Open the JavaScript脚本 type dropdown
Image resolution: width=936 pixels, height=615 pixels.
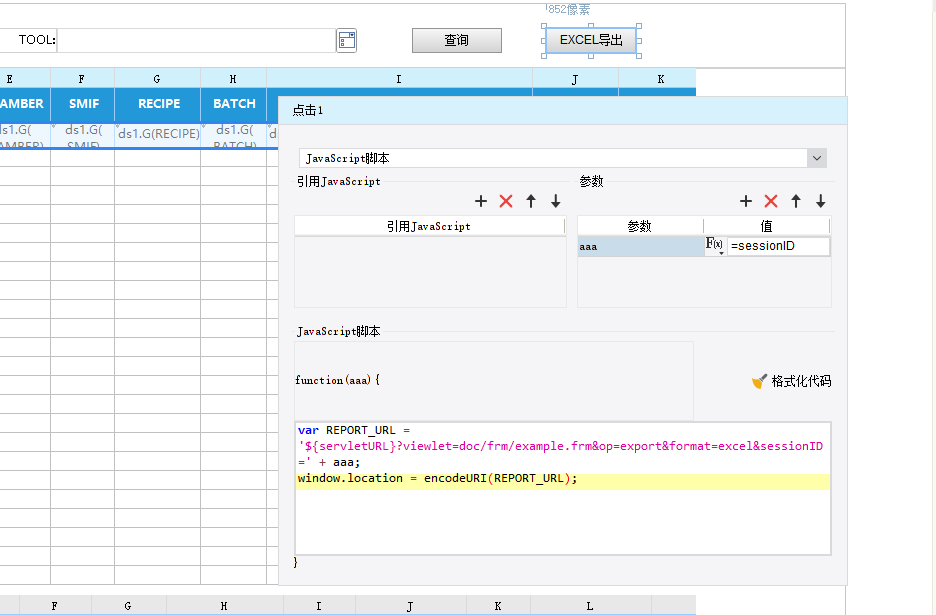coord(817,158)
